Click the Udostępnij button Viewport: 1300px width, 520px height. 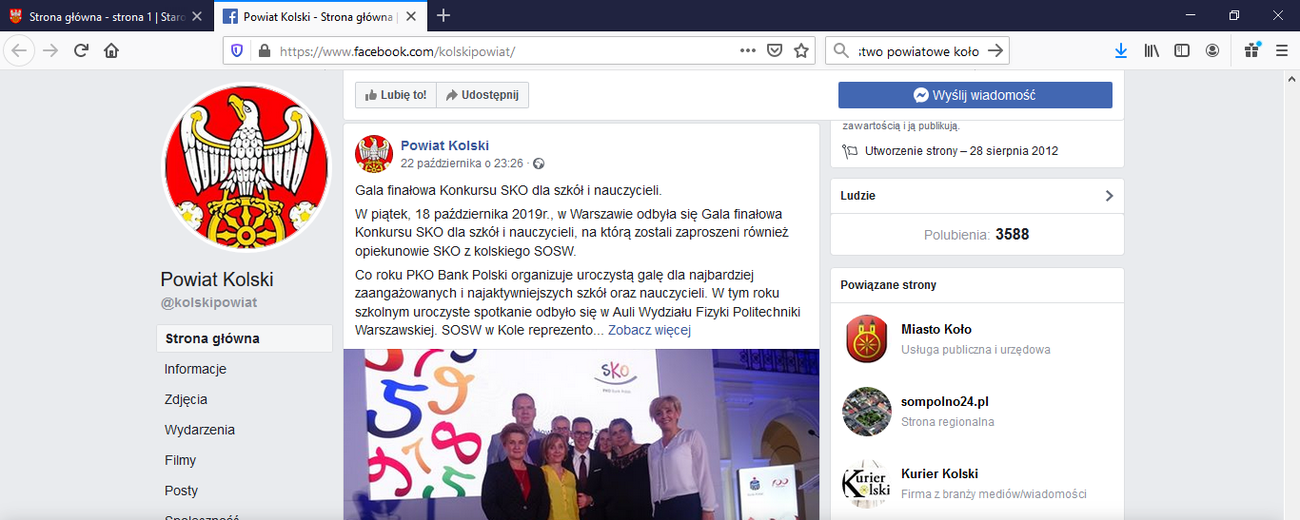click(482, 95)
